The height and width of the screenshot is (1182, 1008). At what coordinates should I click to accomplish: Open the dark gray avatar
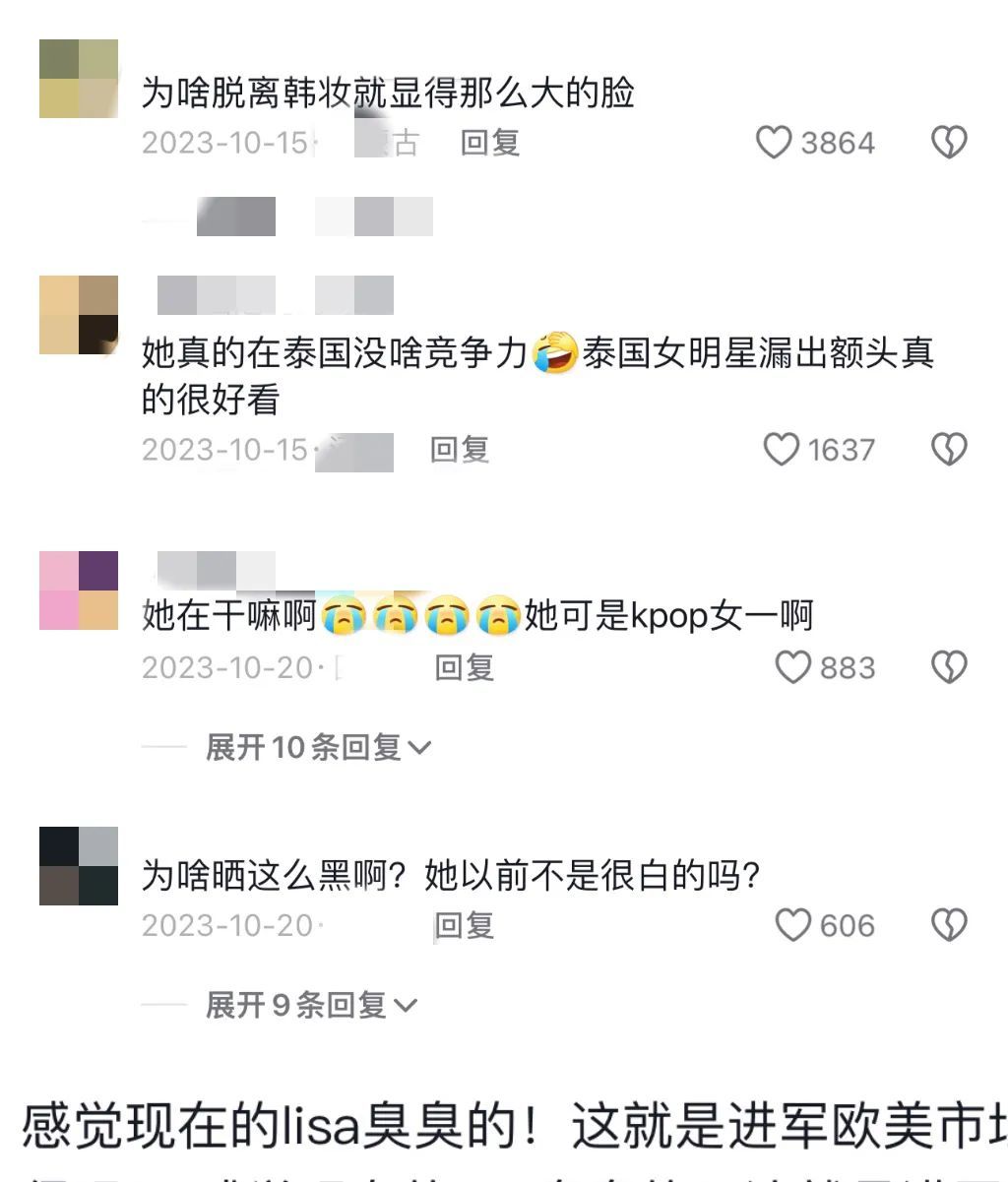coord(79,866)
